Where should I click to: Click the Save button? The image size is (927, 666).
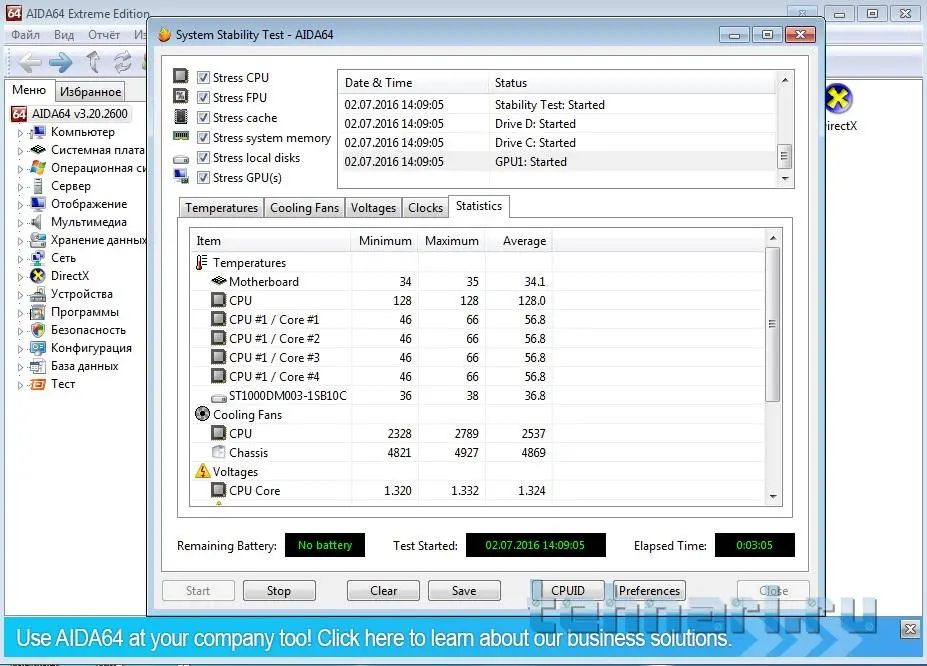[x=464, y=590]
